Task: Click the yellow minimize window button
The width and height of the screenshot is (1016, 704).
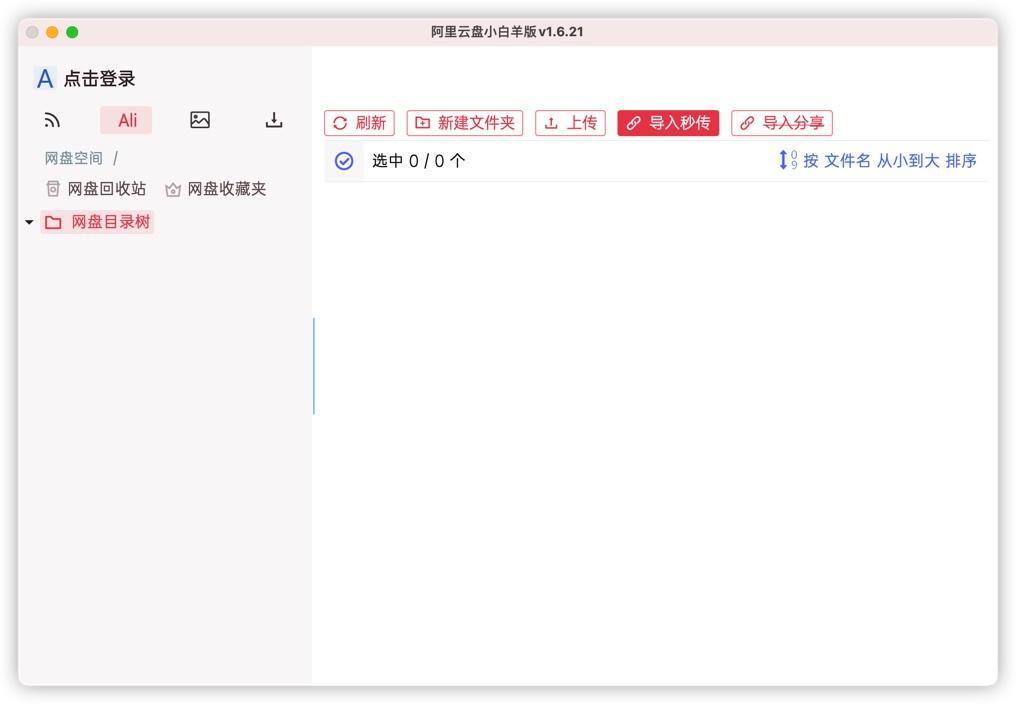Action: [x=52, y=32]
